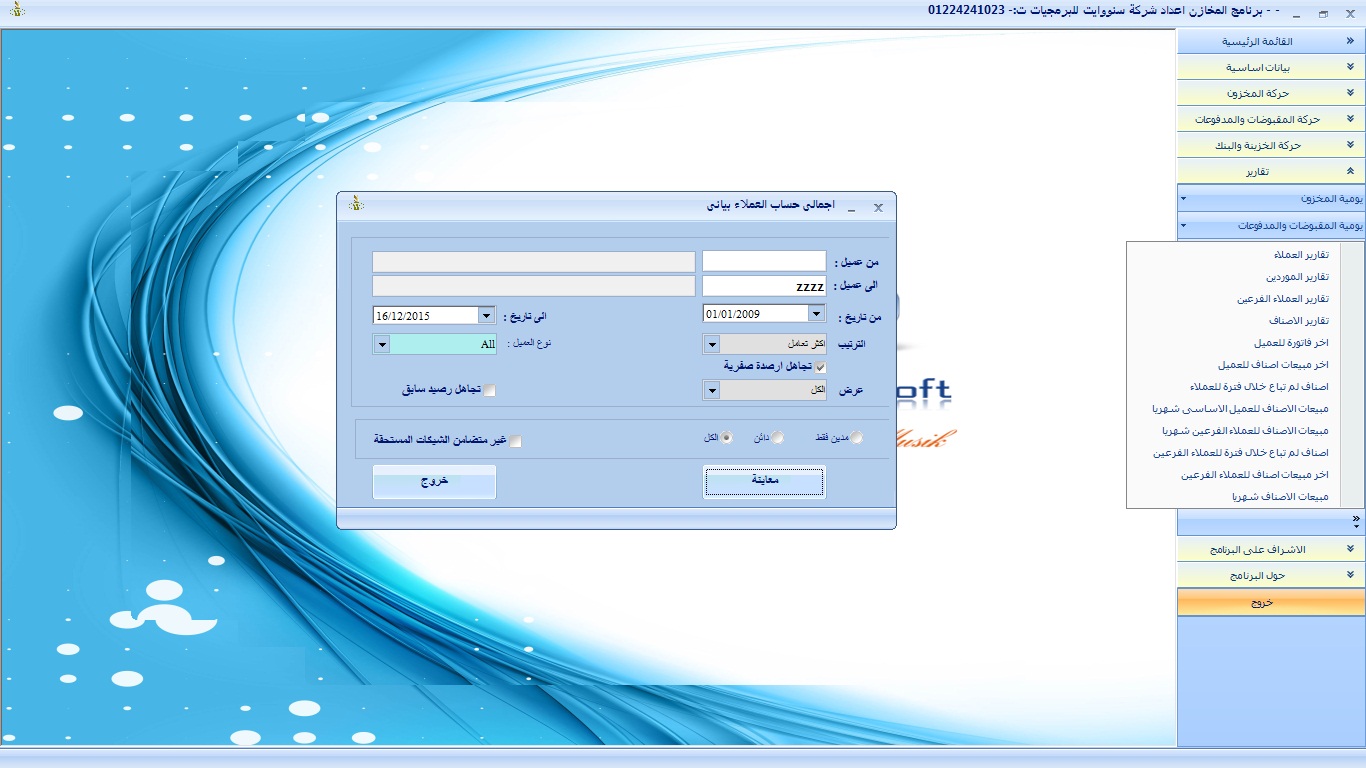
Task: Choose تقارير الموردين from the popup menu
Action: [x=1294, y=277]
